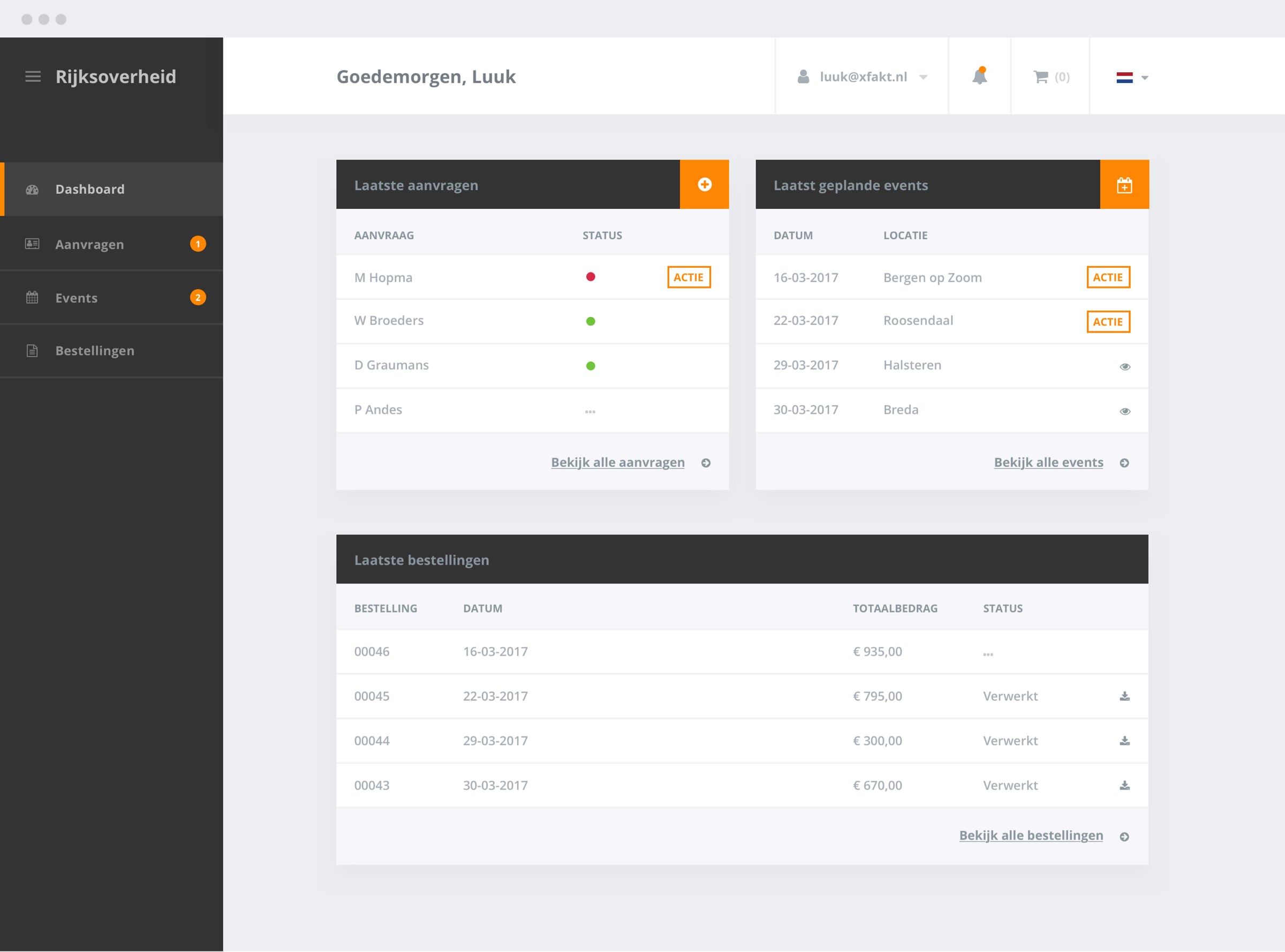Click the orange calendar add event icon

1124,185
